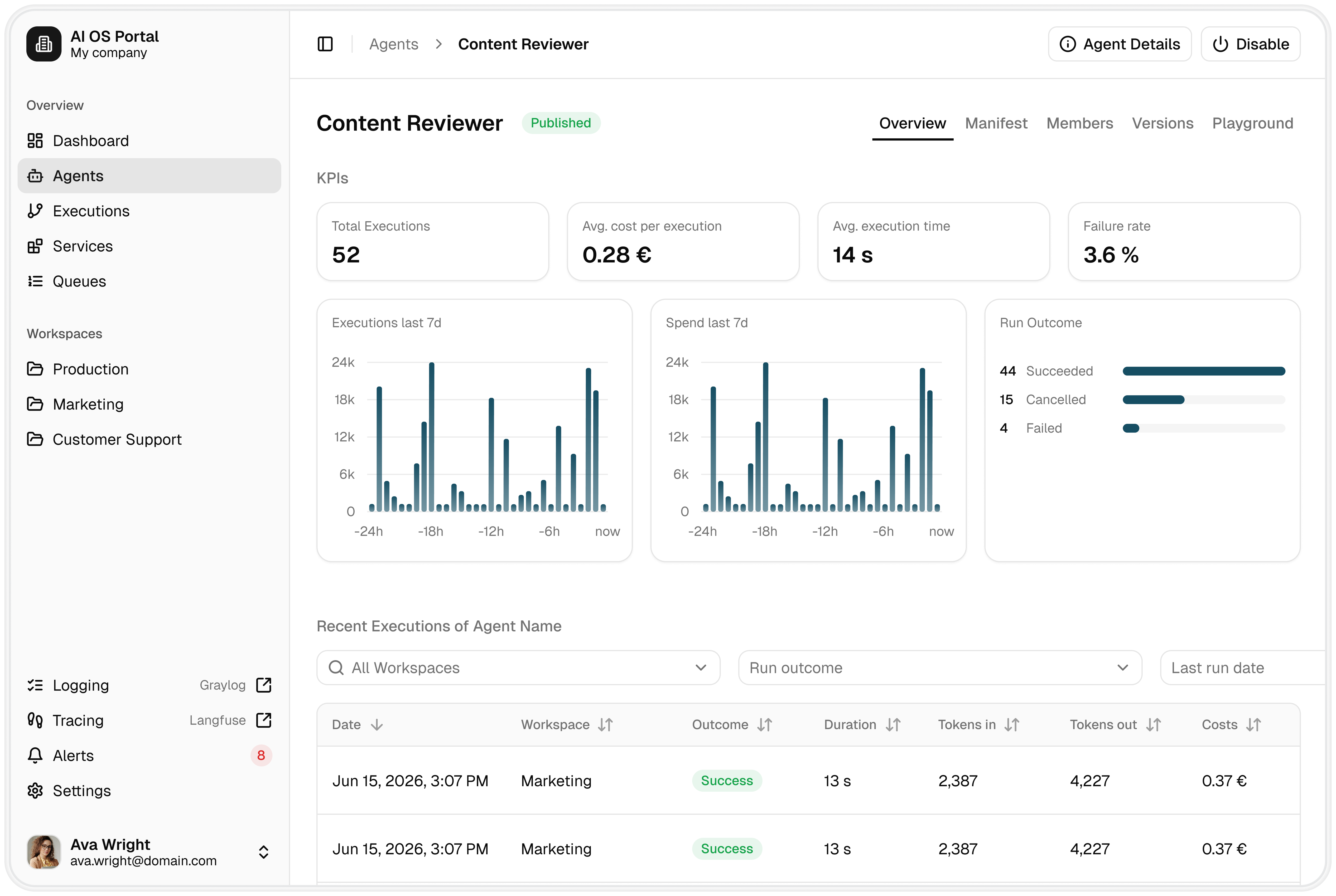This screenshot has width=1336, height=896.
Task: Switch to the Manifest tab
Action: [996, 123]
